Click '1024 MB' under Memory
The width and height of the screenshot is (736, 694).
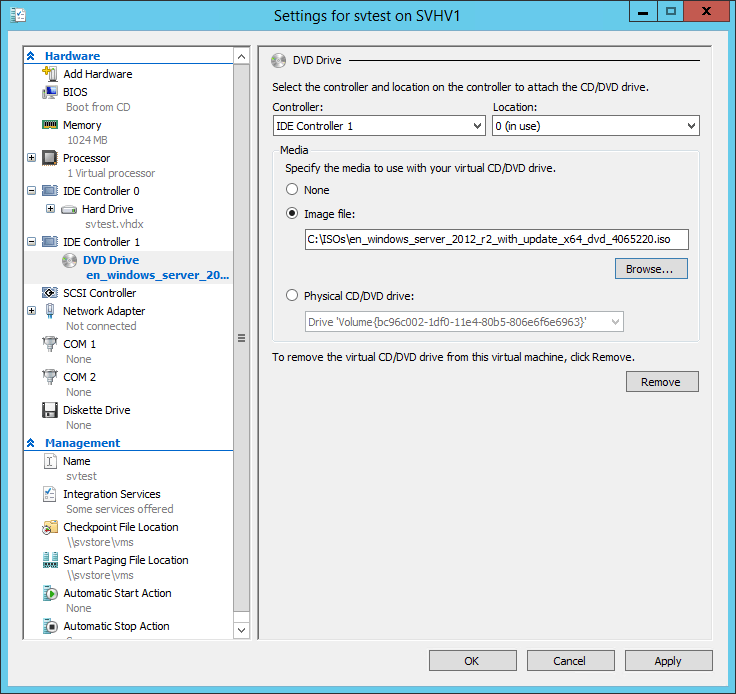[87, 140]
